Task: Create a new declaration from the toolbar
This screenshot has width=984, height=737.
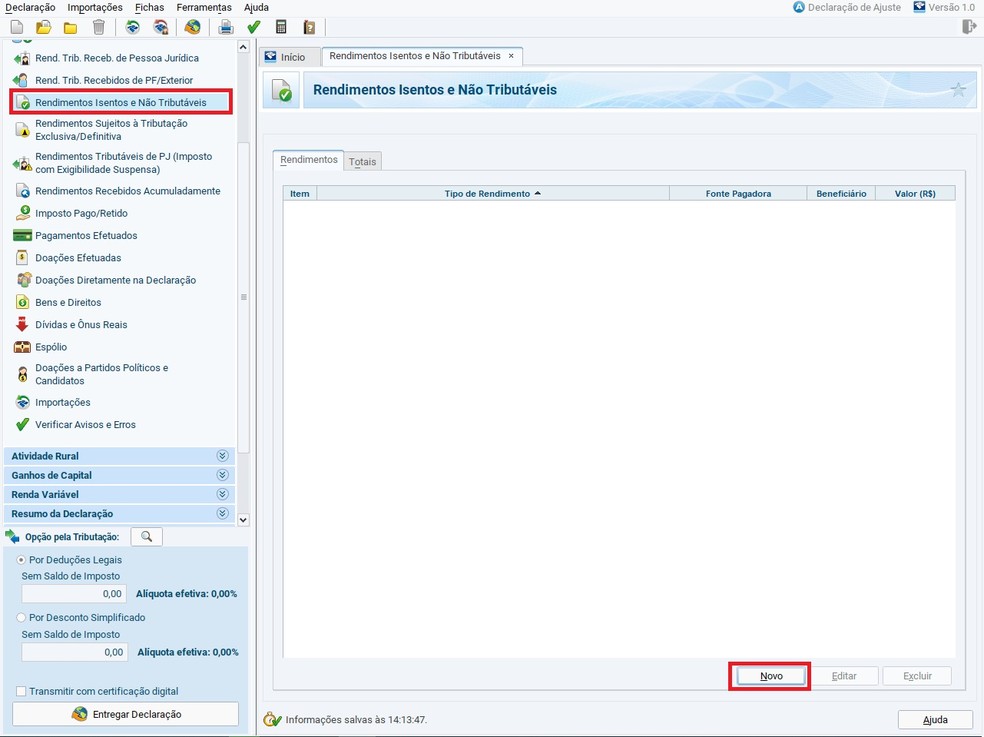Action: pyautogui.click(x=17, y=27)
